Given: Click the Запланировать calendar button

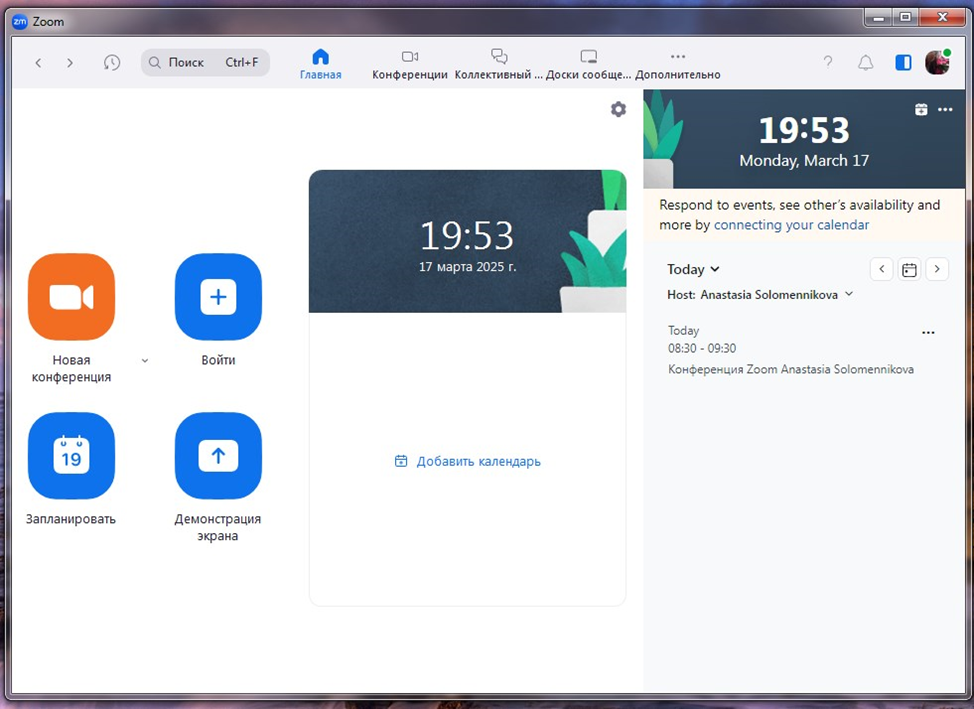Looking at the screenshot, I should click(71, 455).
